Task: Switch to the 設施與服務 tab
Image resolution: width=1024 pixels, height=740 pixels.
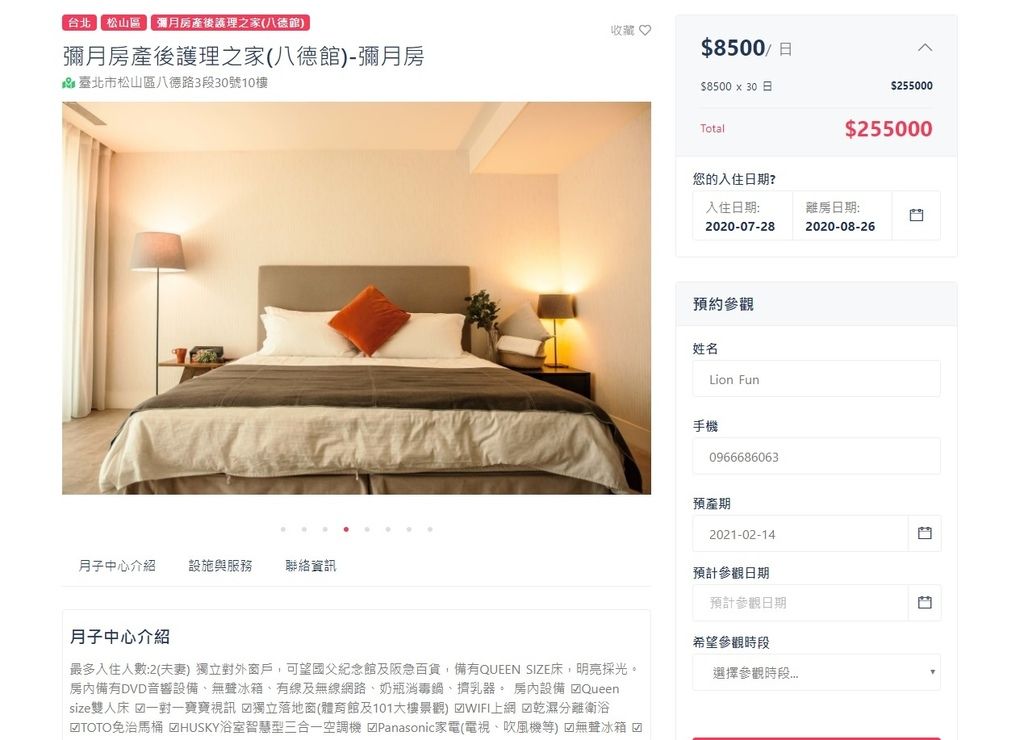Action: click(220, 566)
